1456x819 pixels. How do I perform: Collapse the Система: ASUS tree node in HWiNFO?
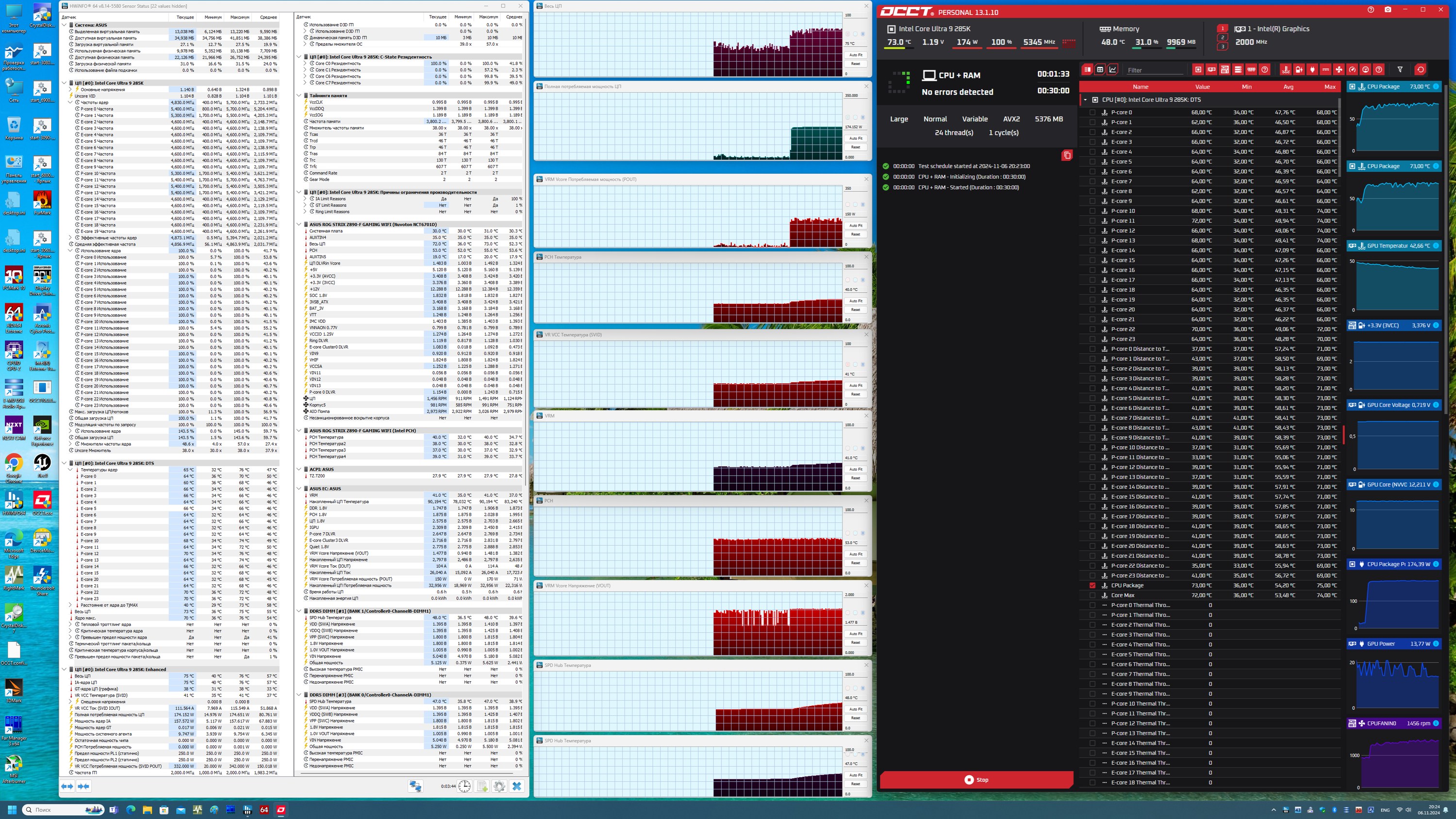coord(65,25)
